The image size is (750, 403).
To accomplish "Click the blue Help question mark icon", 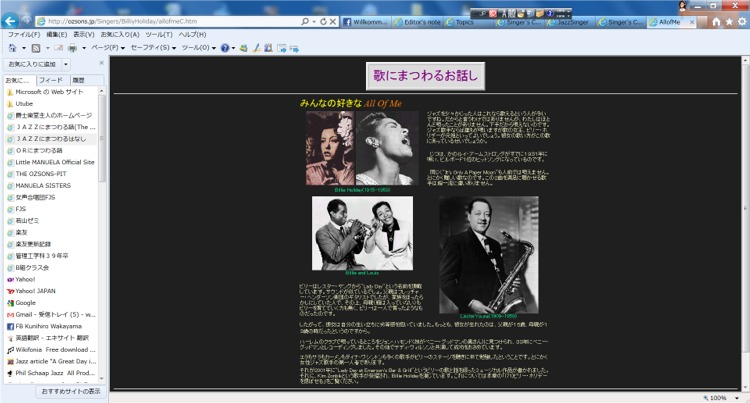I will click(x=225, y=48).
